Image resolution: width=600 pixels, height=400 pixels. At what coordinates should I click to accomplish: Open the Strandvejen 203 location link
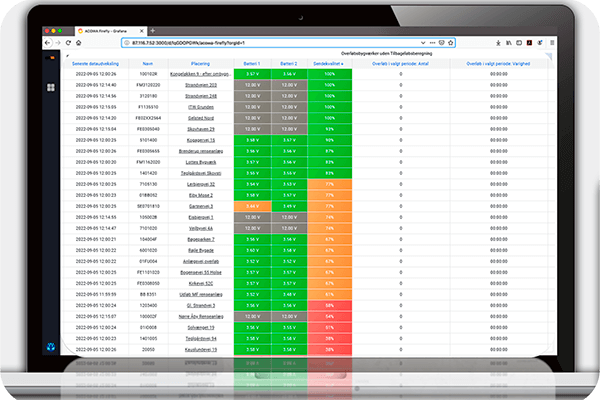pyautogui.click(x=202, y=85)
